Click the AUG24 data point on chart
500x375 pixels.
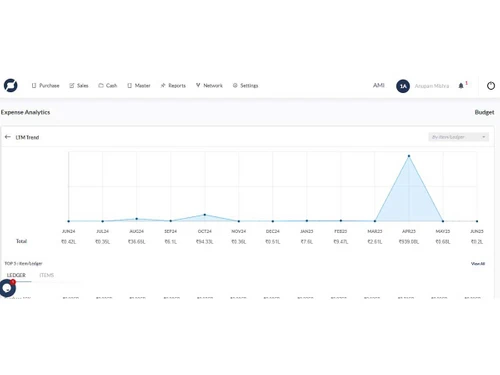137,219
